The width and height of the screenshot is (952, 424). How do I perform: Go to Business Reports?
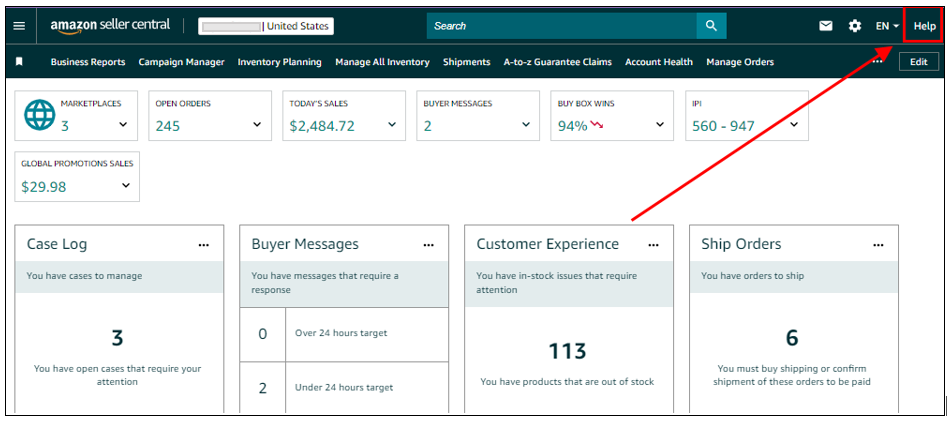click(x=88, y=62)
